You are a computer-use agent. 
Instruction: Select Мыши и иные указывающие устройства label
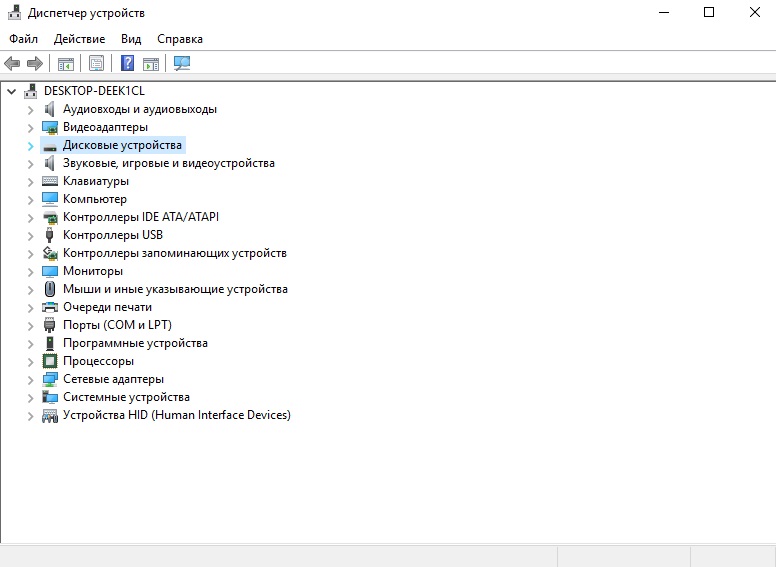click(x=175, y=289)
